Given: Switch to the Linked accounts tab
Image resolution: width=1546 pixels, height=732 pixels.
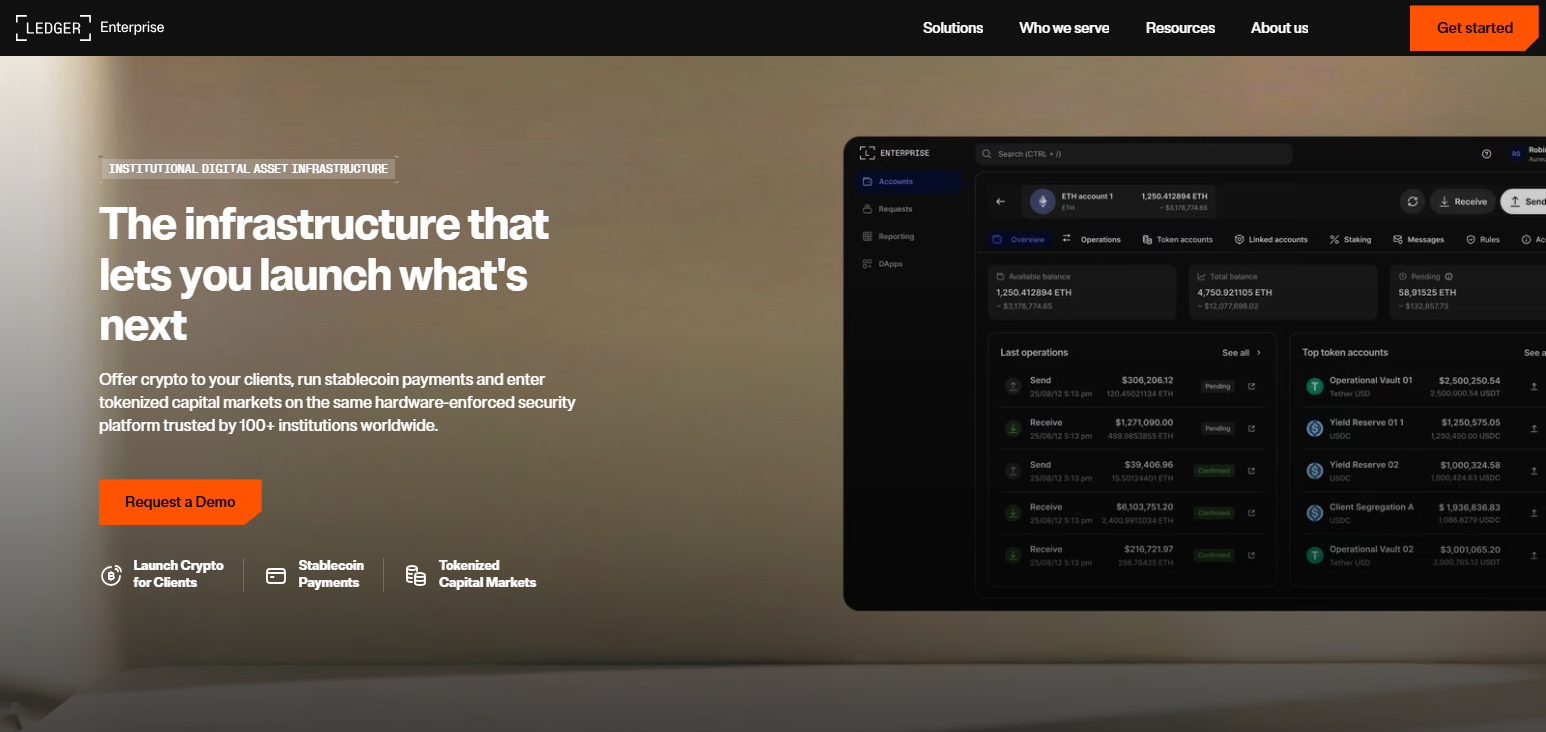Looking at the screenshot, I should (x=1271, y=240).
